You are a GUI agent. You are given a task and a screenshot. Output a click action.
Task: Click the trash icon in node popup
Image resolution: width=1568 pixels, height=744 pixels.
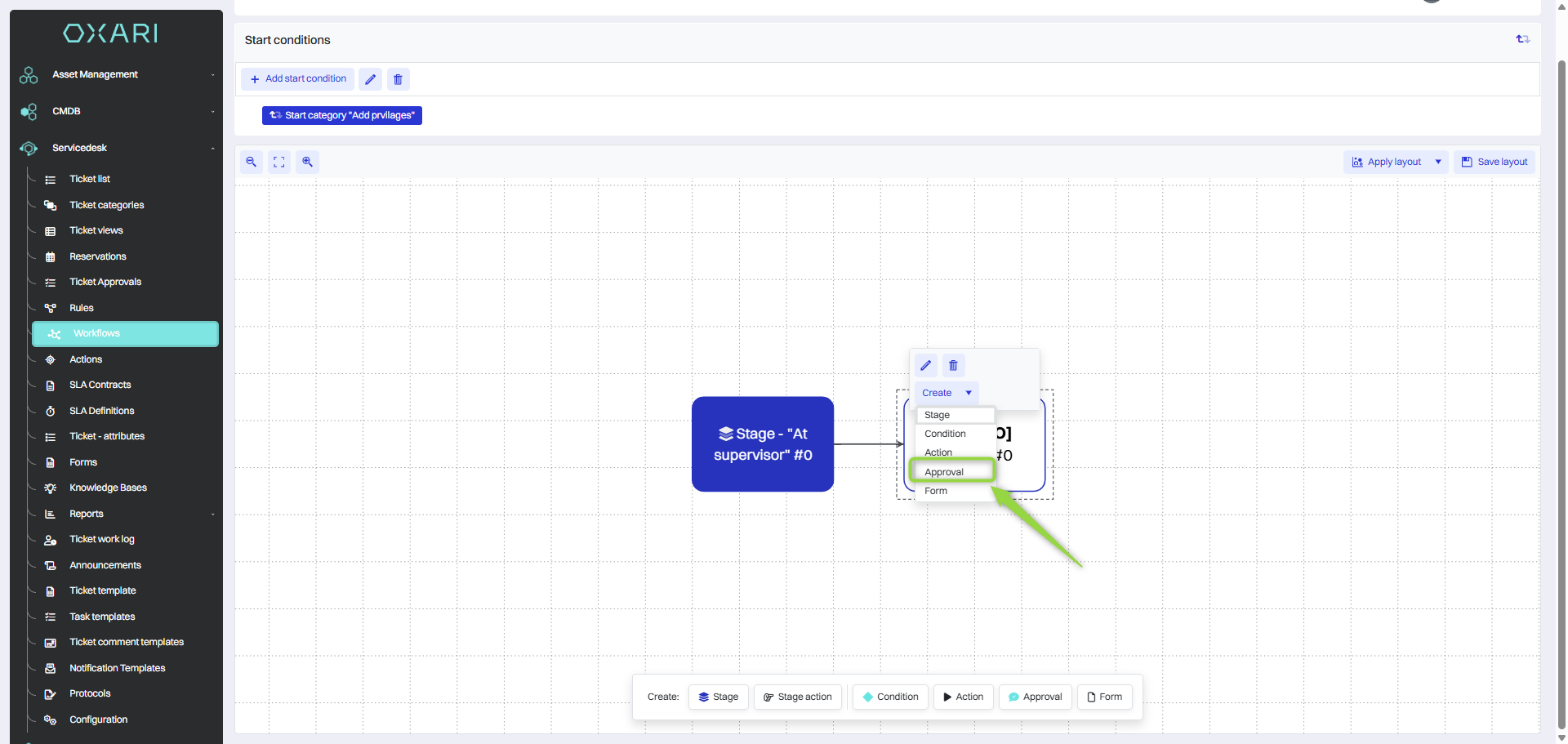tap(953, 365)
